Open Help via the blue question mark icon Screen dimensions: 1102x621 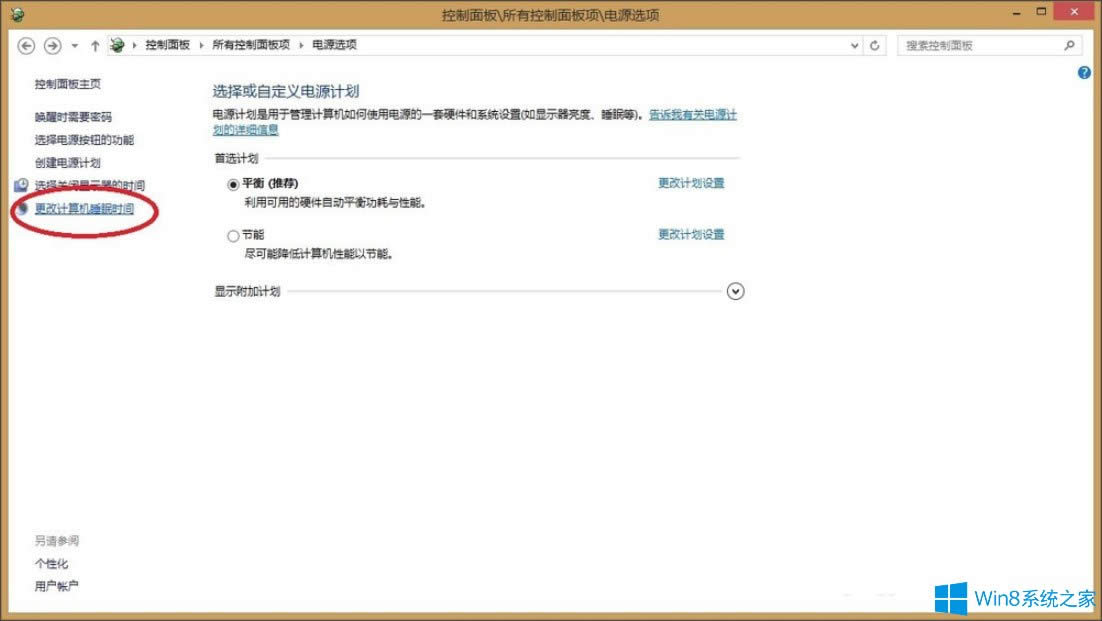click(1083, 72)
